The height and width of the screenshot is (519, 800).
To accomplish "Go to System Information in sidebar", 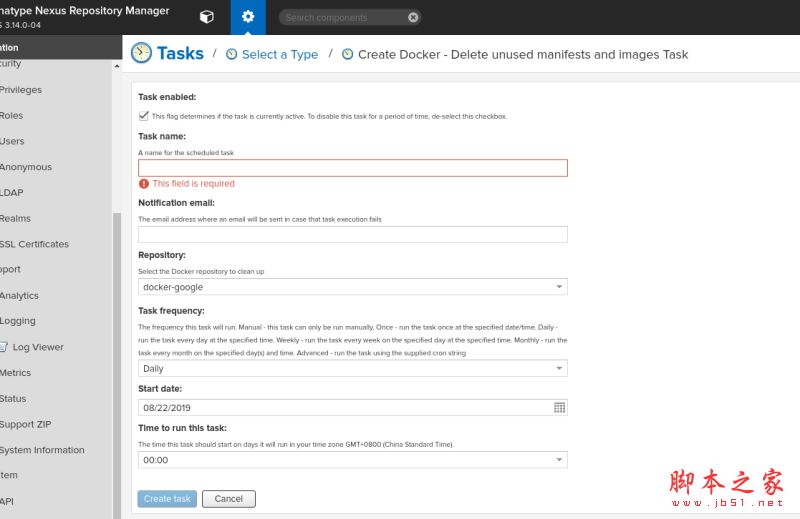I will [42, 450].
